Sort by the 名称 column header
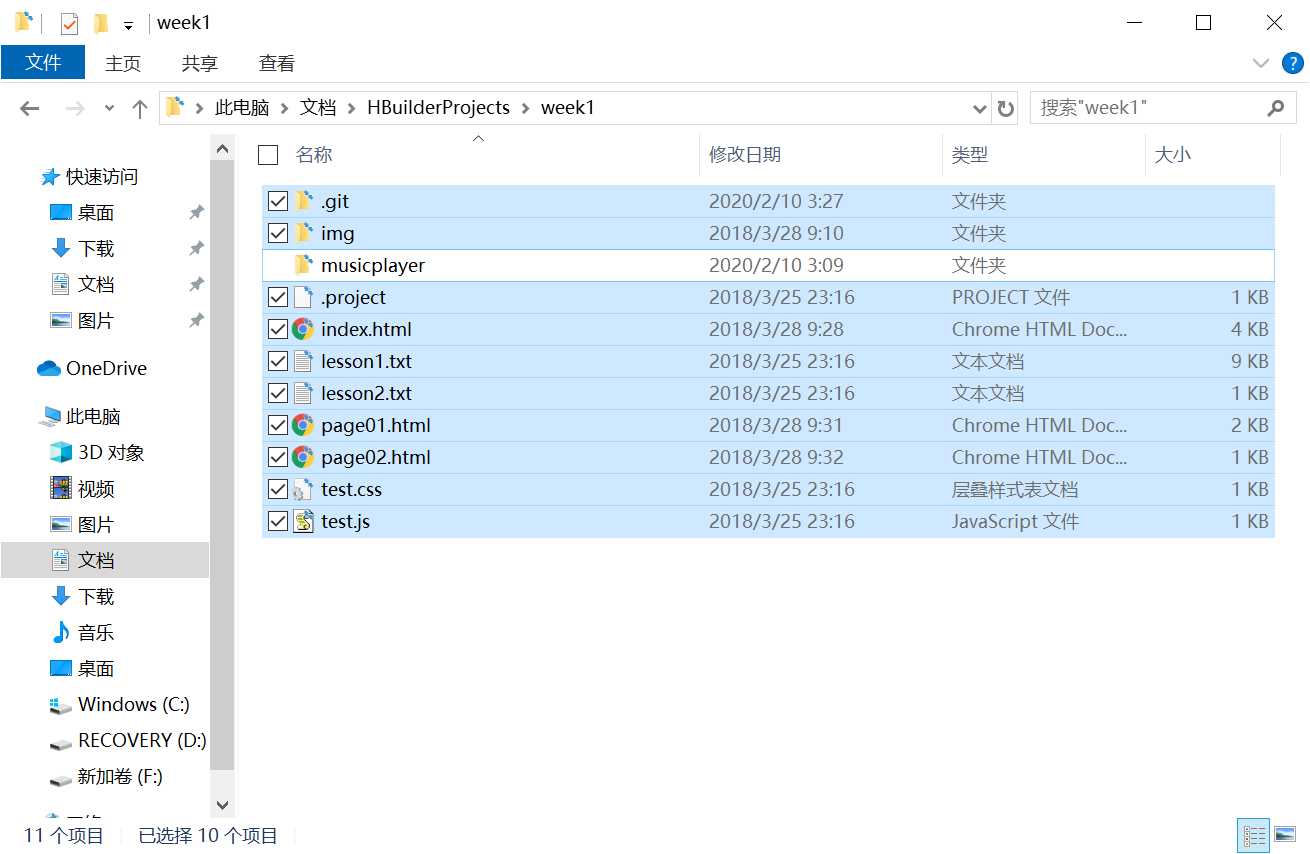Image resolution: width=1310 pixels, height=854 pixels. (314, 155)
